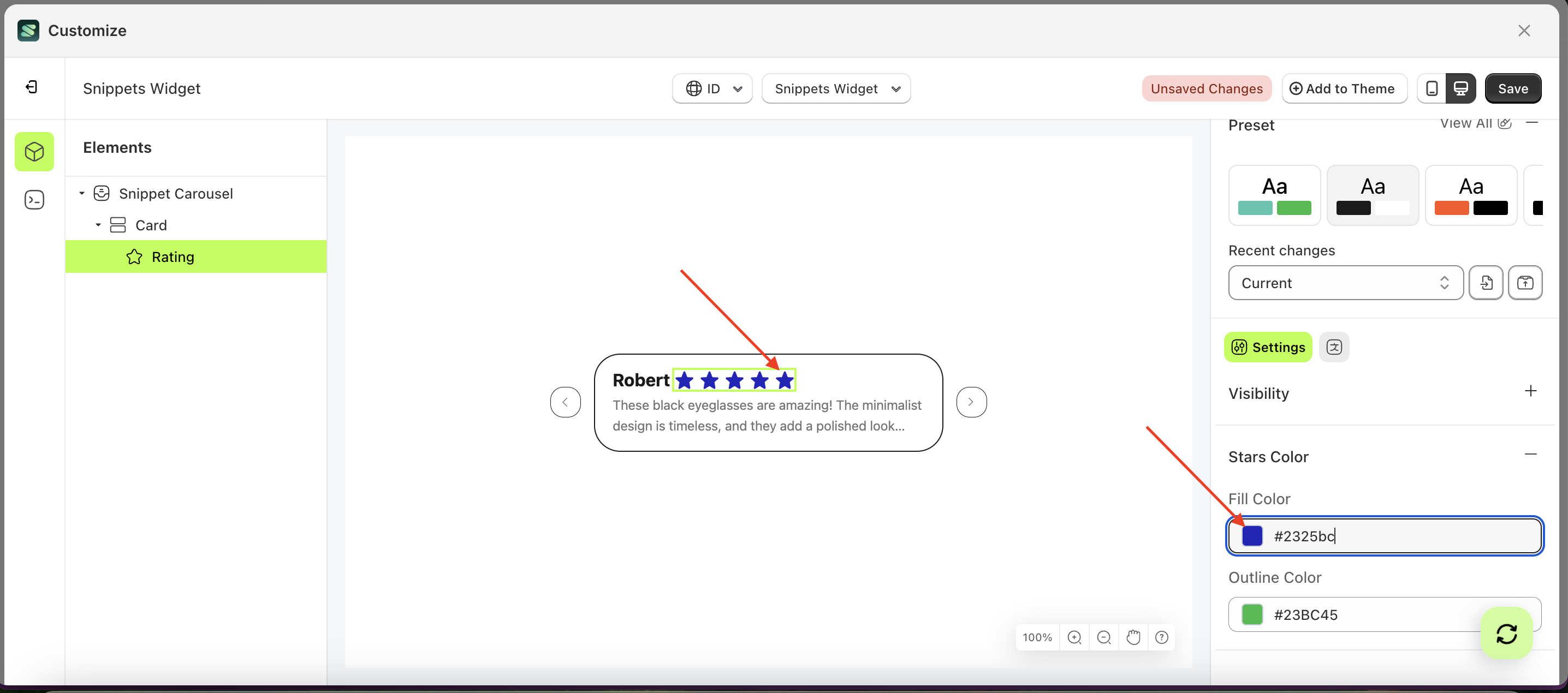Open the Current recent changes dropdown
Screen dimensions: 1568x693
click(x=1345, y=283)
